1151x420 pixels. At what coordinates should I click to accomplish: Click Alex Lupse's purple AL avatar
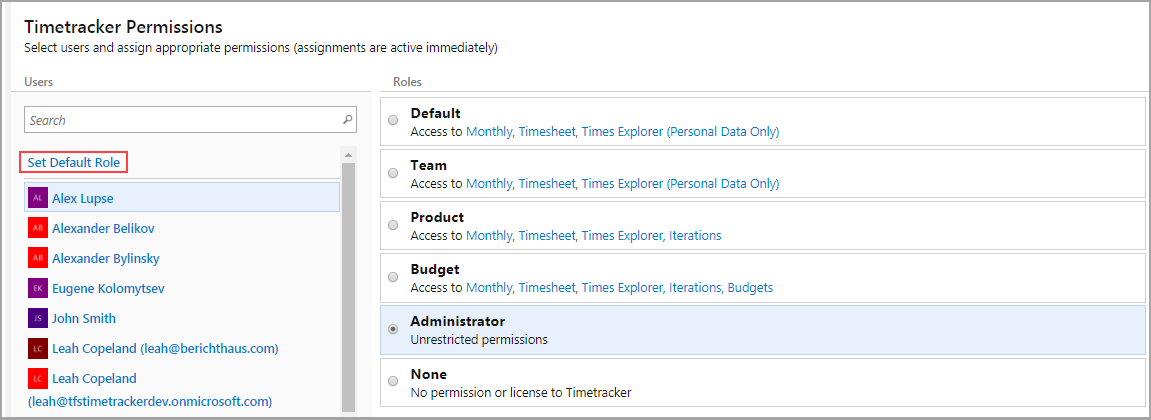pyautogui.click(x=38, y=198)
